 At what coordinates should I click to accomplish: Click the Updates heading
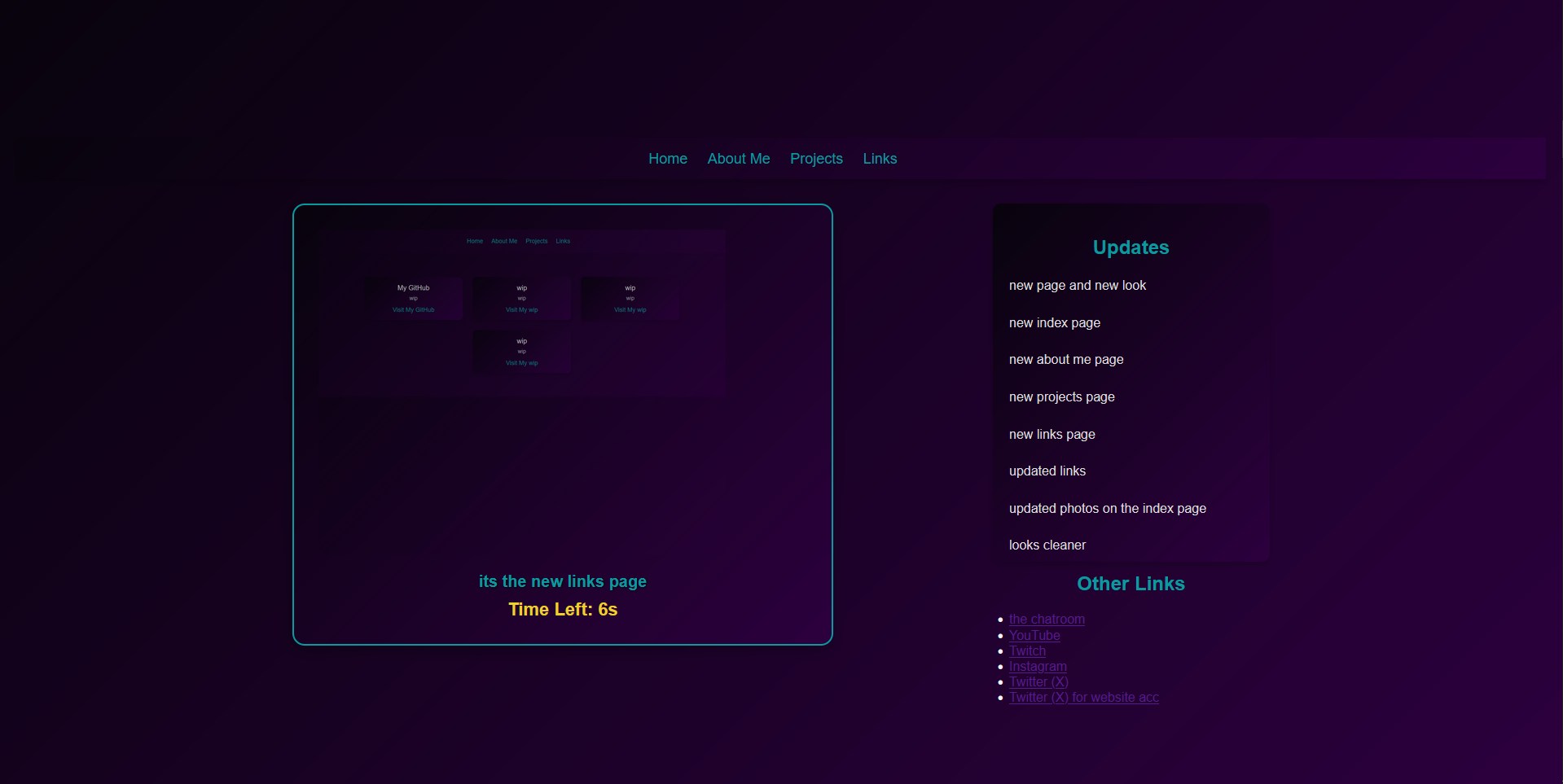pyautogui.click(x=1131, y=247)
